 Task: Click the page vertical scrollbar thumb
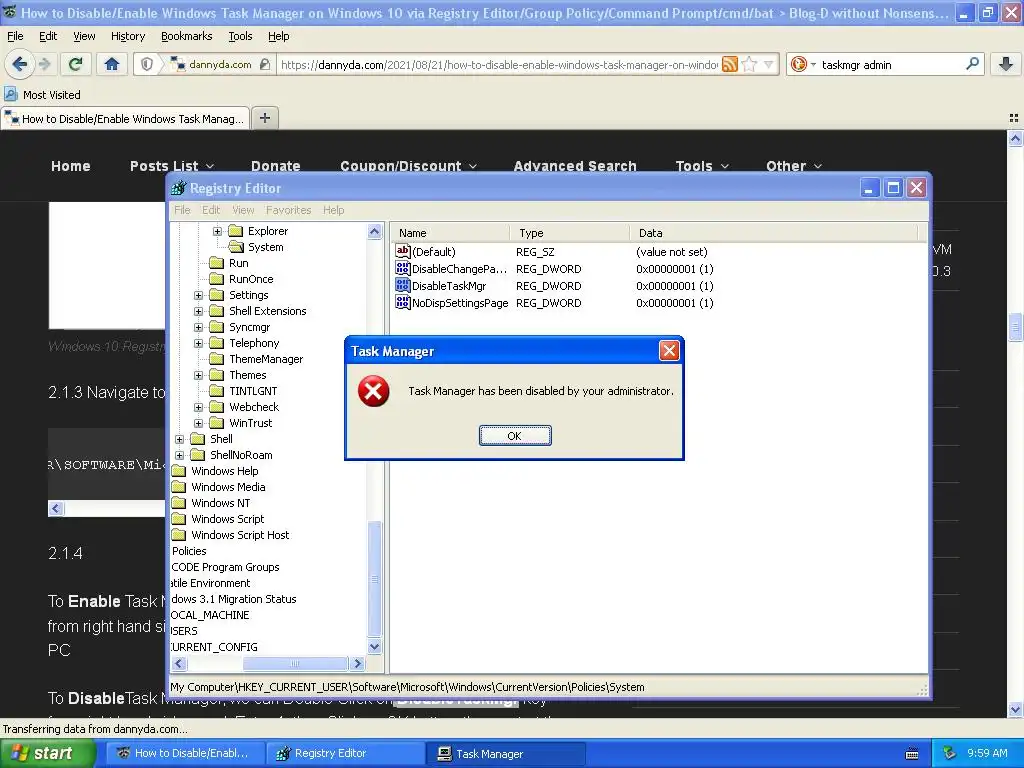pos(1015,327)
